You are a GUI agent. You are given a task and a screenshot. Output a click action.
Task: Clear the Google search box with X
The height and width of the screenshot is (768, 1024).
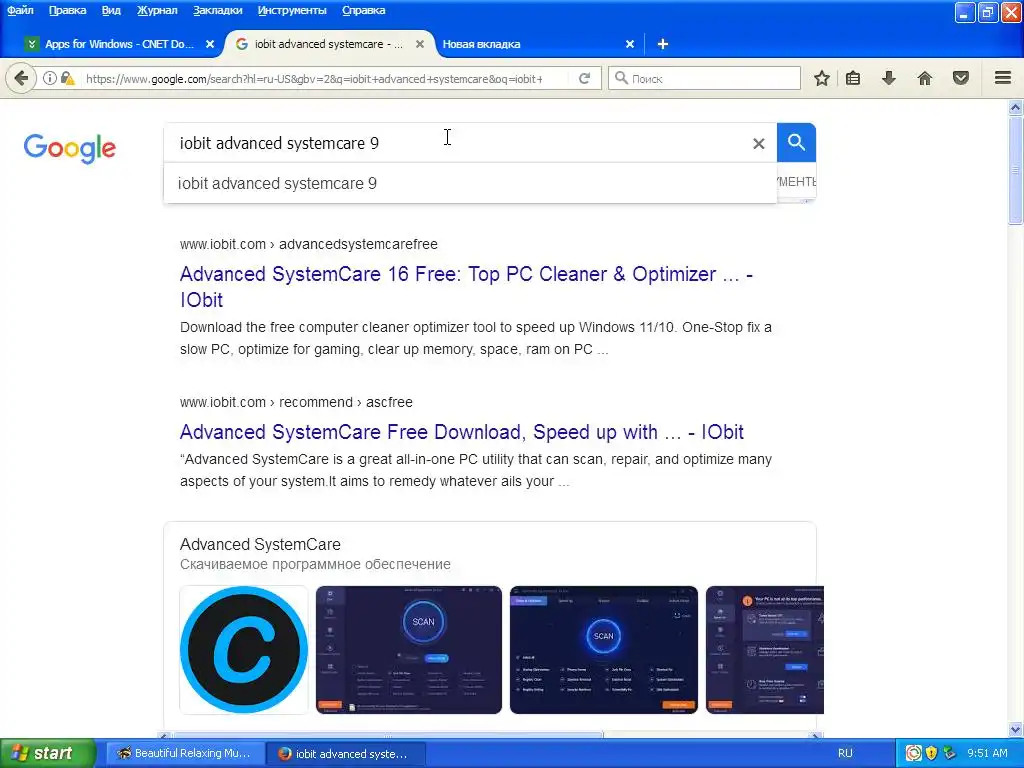(758, 143)
